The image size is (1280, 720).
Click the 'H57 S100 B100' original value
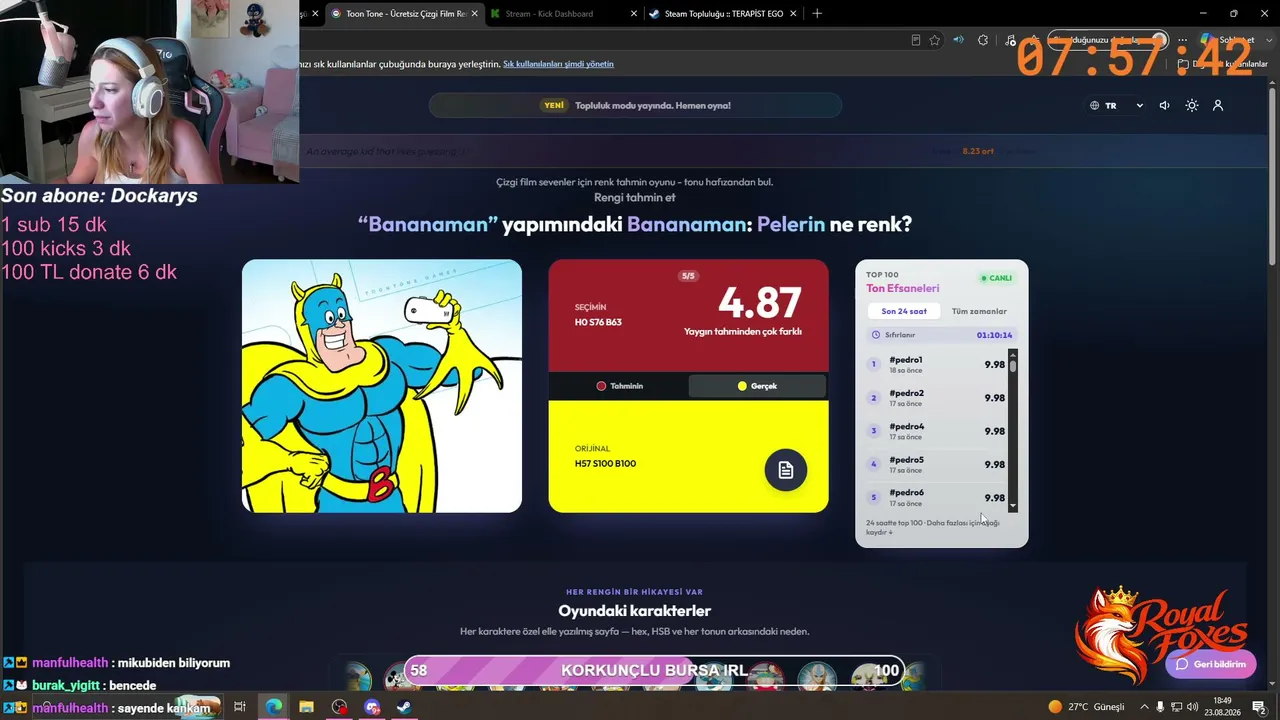(605, 463)
